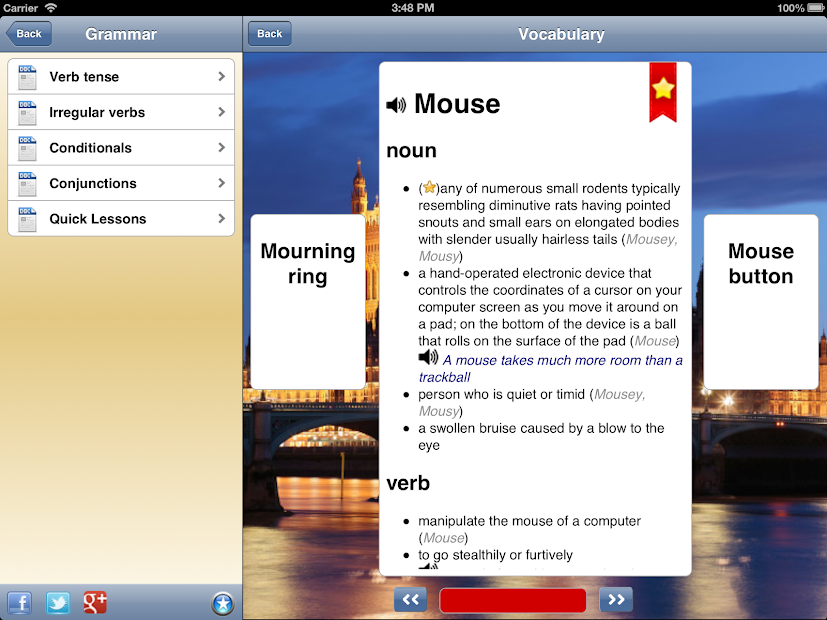Screen dimensions: 827x620
Task: Advance to the next flashcard
Action: 615,599
